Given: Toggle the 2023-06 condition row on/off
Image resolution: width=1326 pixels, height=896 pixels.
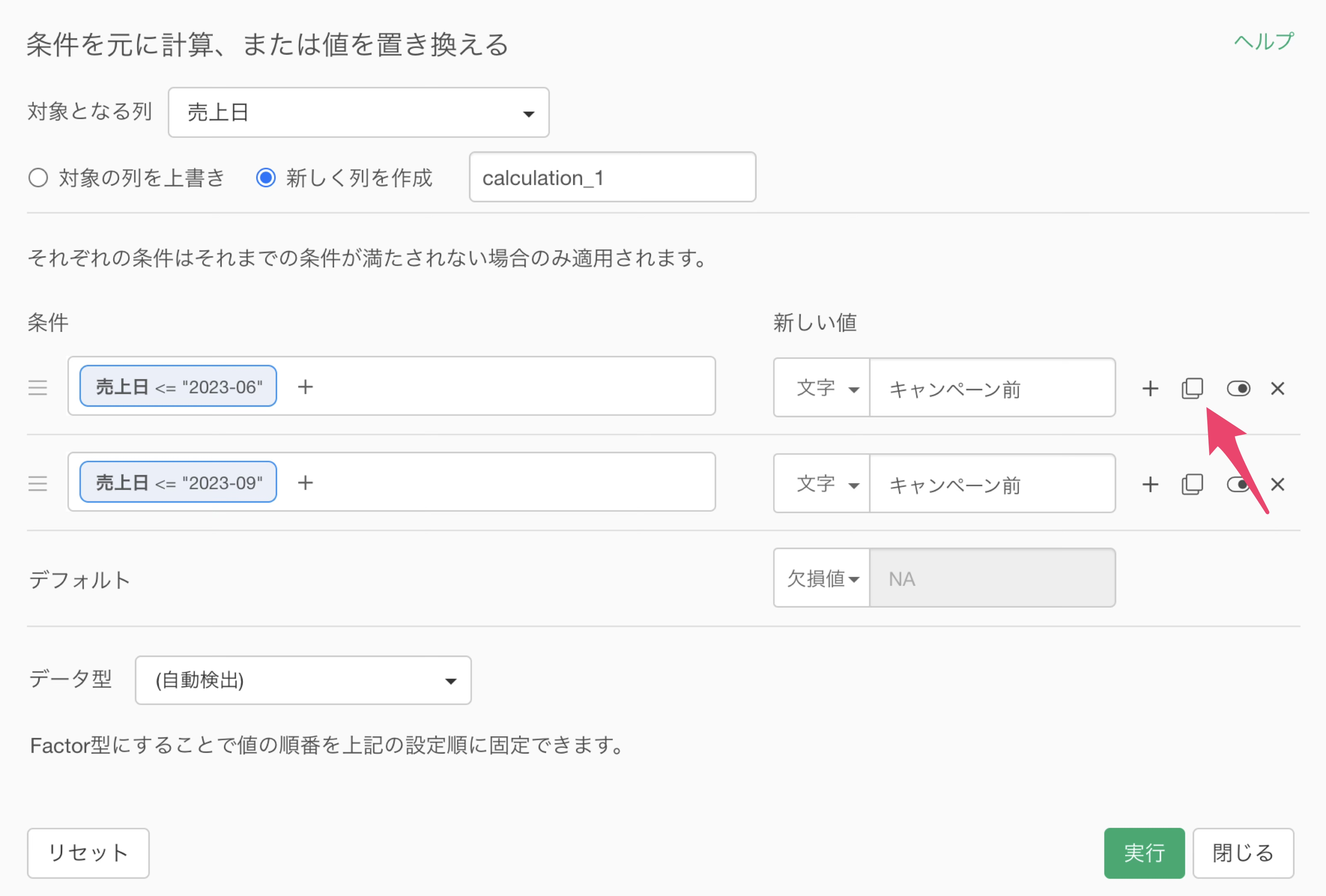Looking at the screenshot, I should [x=1238, y=388].
